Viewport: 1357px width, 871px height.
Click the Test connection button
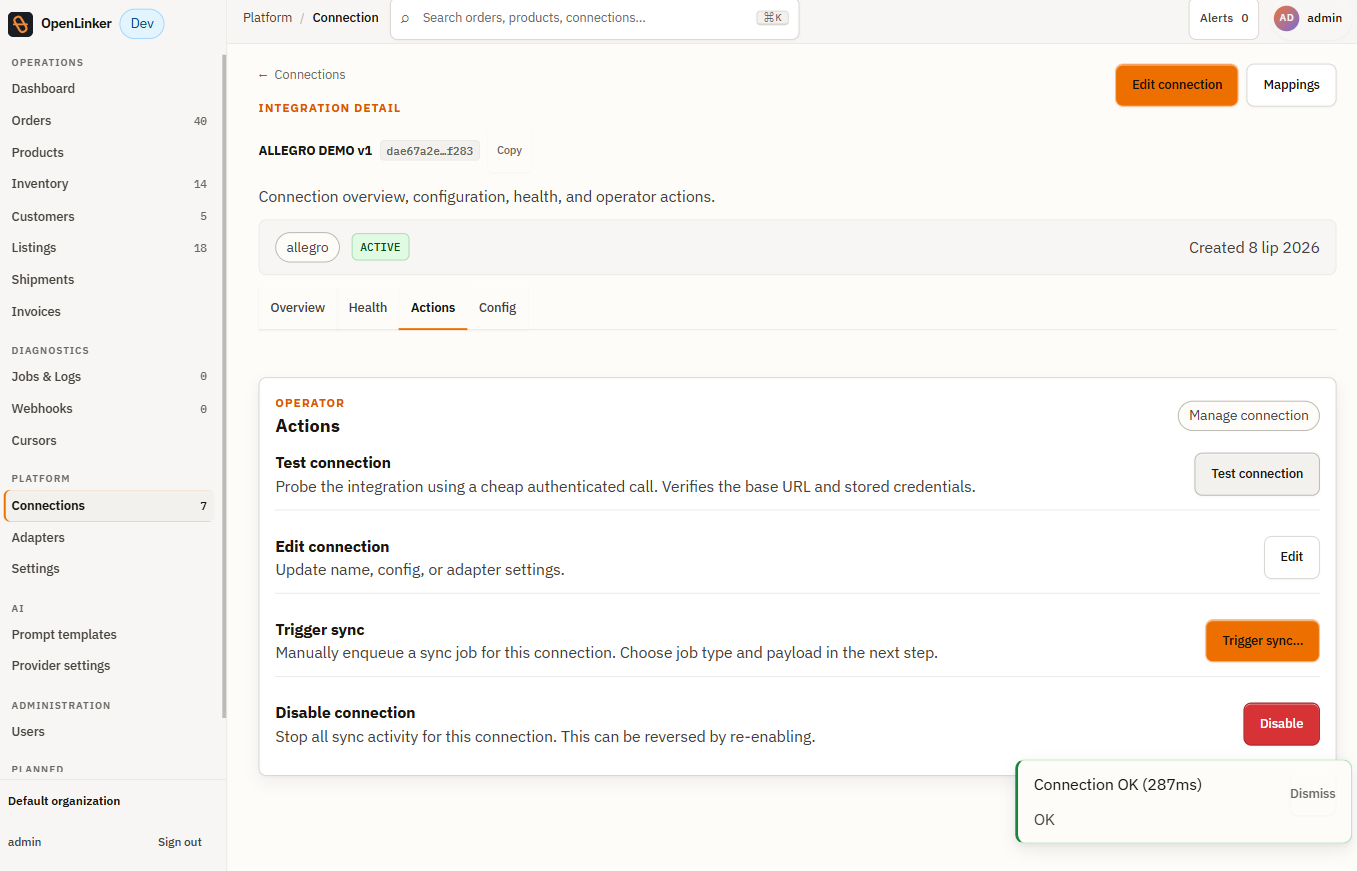coord(1257,474)
